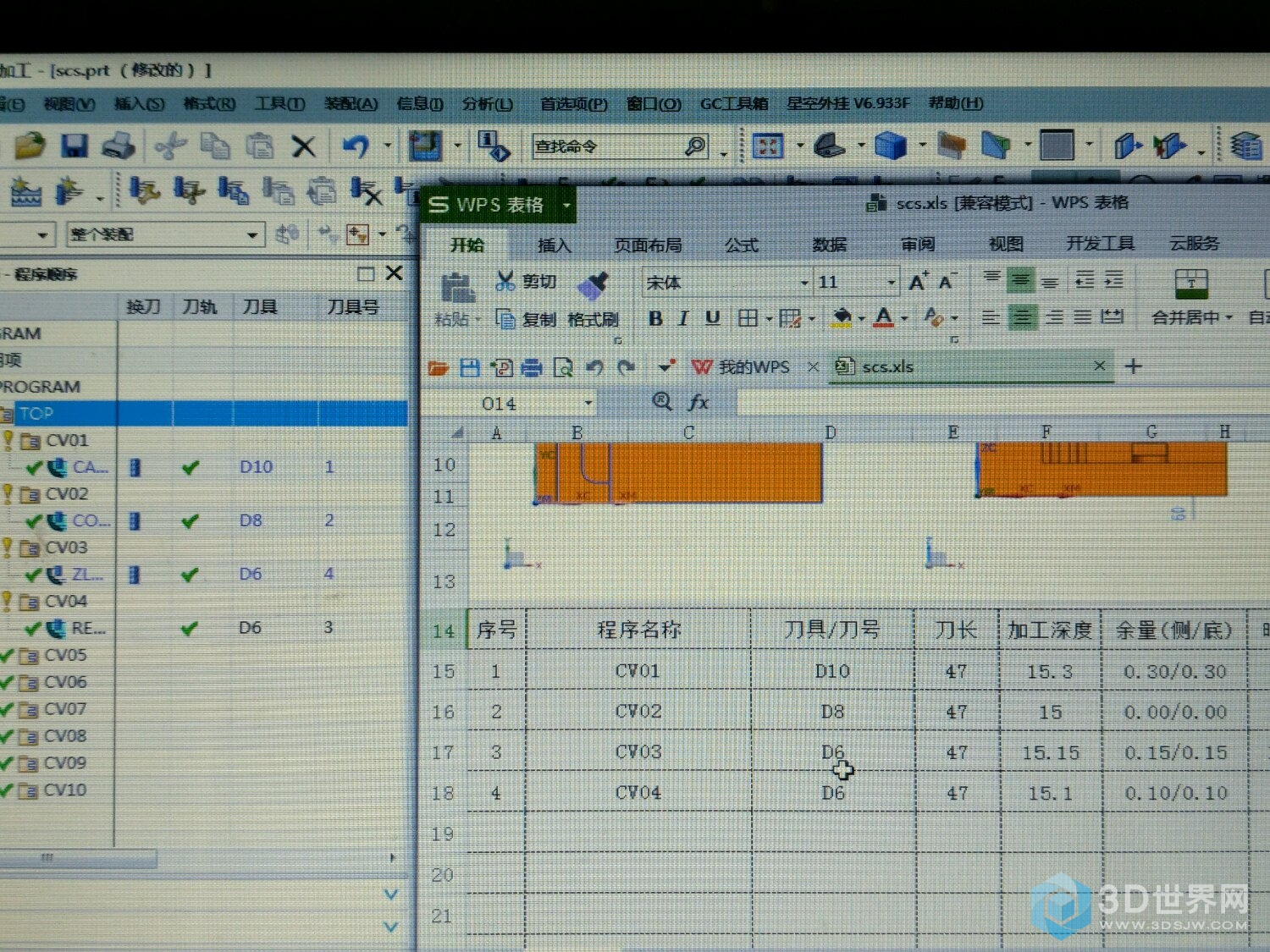Screen dimensions: 1270x952
Task: Open the font name dropdown showing 宋体
Action: pyautogui.click(x=804, y=283)
